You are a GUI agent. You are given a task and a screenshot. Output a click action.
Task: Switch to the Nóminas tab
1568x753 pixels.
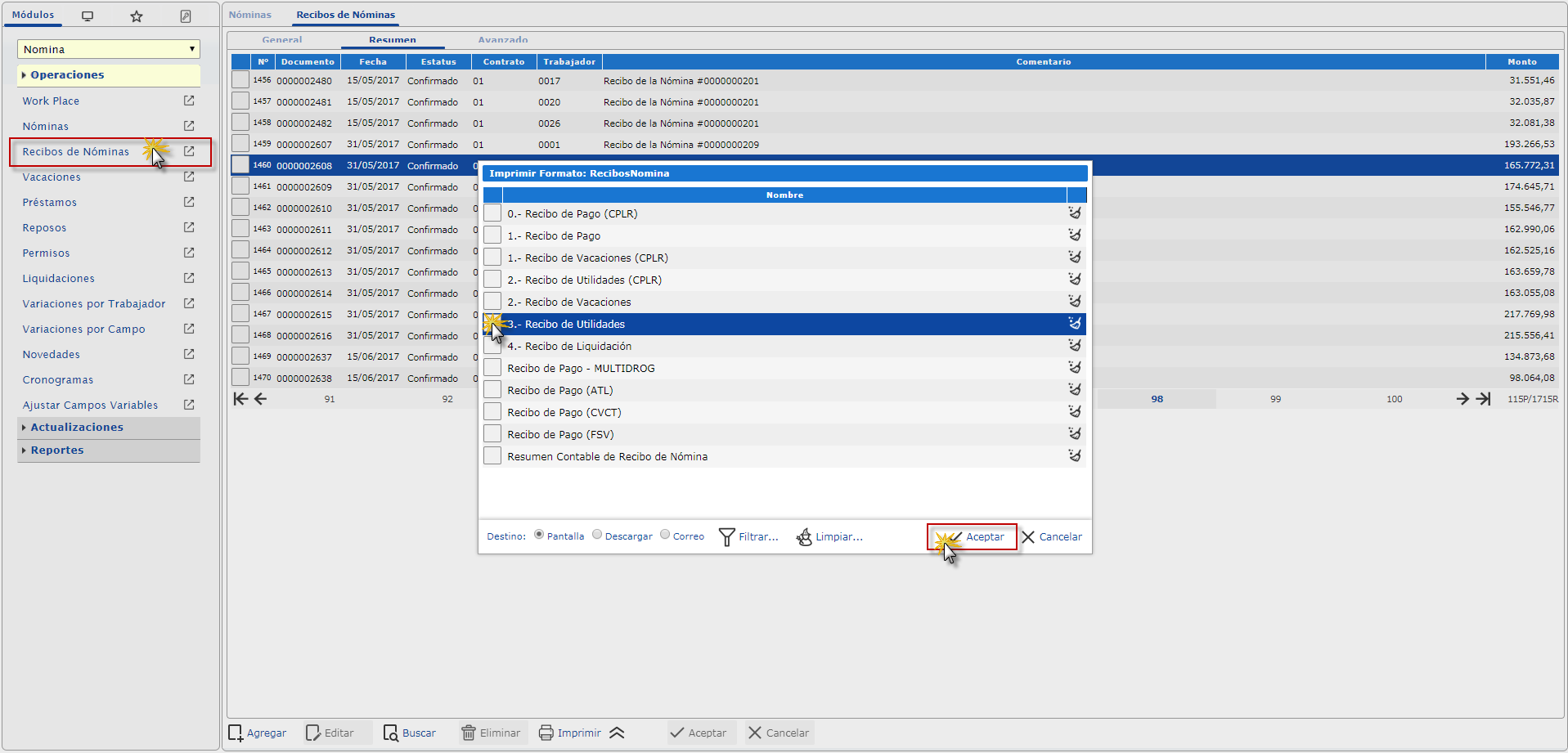pos(249,15)
